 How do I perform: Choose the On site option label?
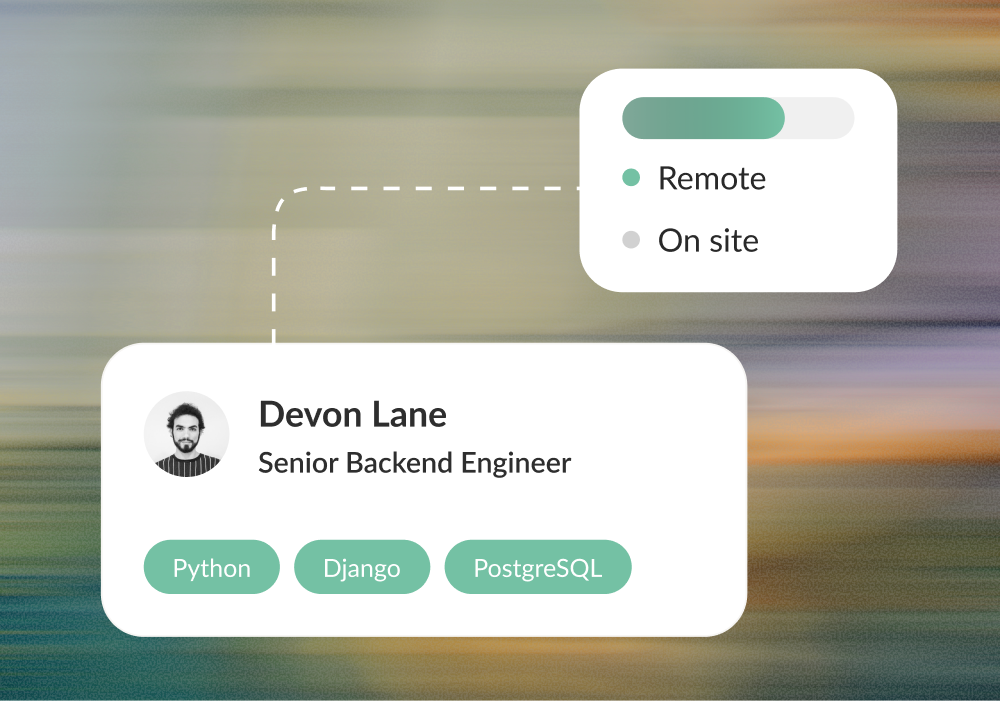pyautogui.click(x=708, y=240)
